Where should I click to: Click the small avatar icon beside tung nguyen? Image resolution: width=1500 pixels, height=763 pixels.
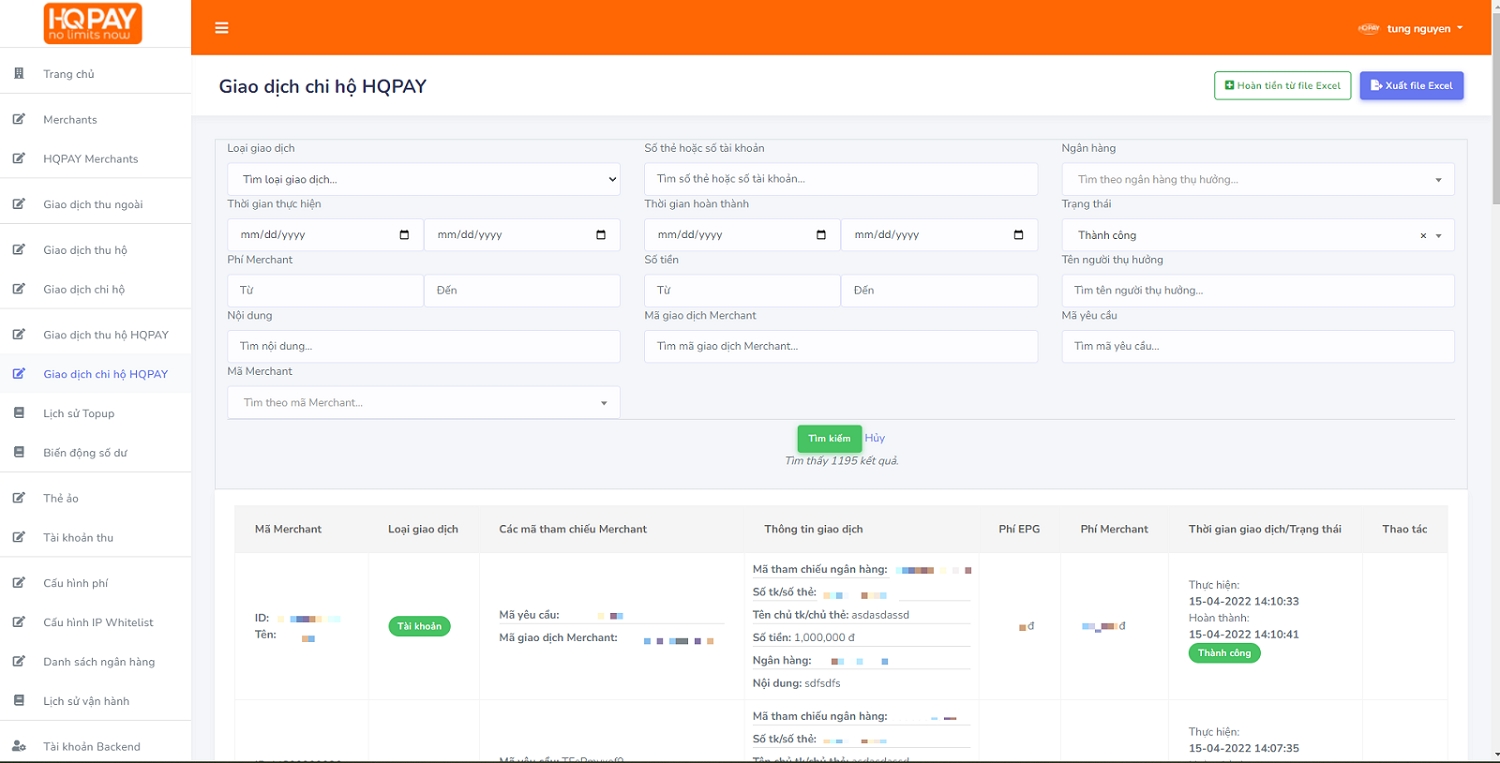coord(1369,28)
